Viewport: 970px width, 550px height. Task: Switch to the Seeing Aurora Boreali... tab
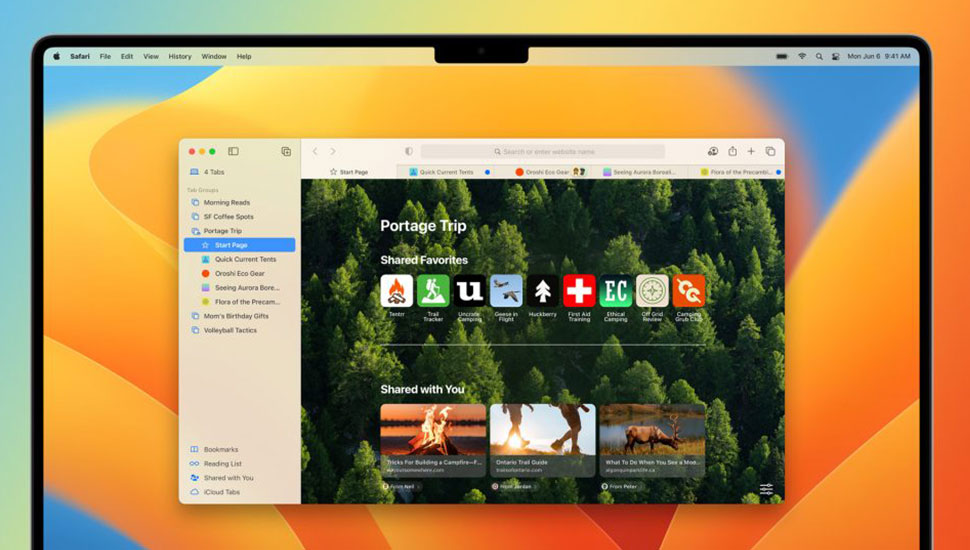pyautogui.click(x=640, y=172)
